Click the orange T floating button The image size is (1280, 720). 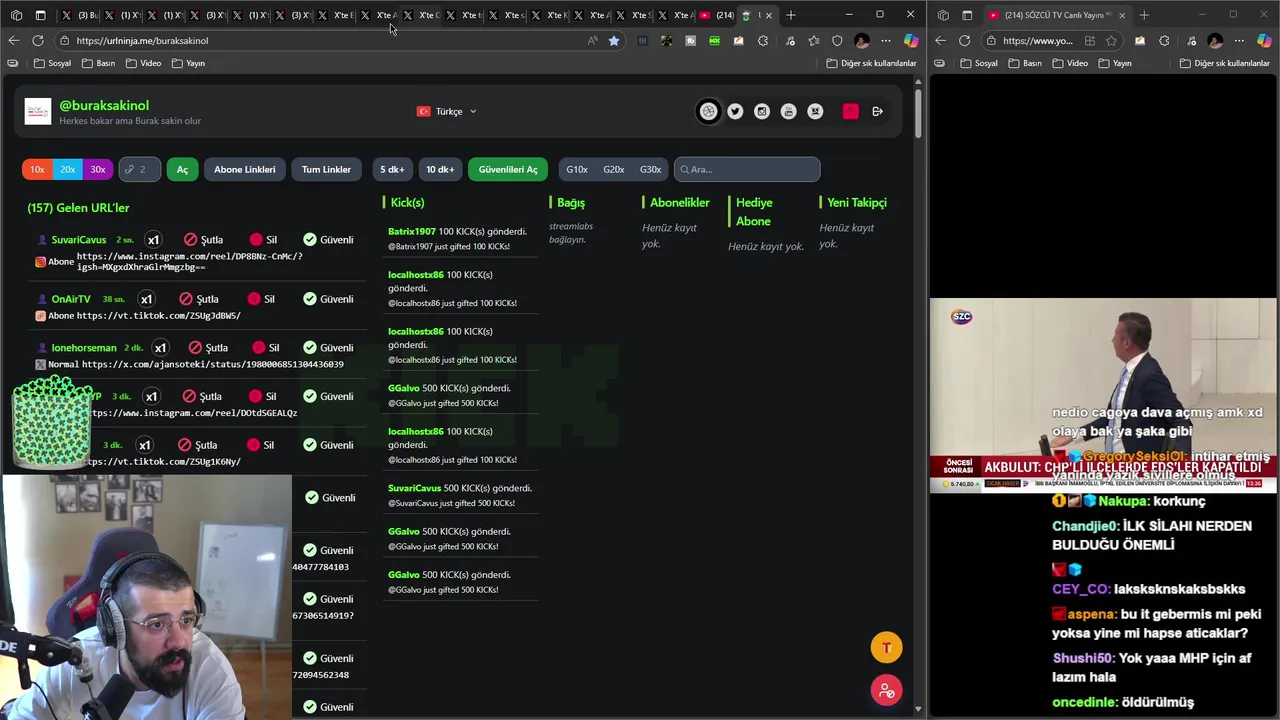[x=886, y=648]
